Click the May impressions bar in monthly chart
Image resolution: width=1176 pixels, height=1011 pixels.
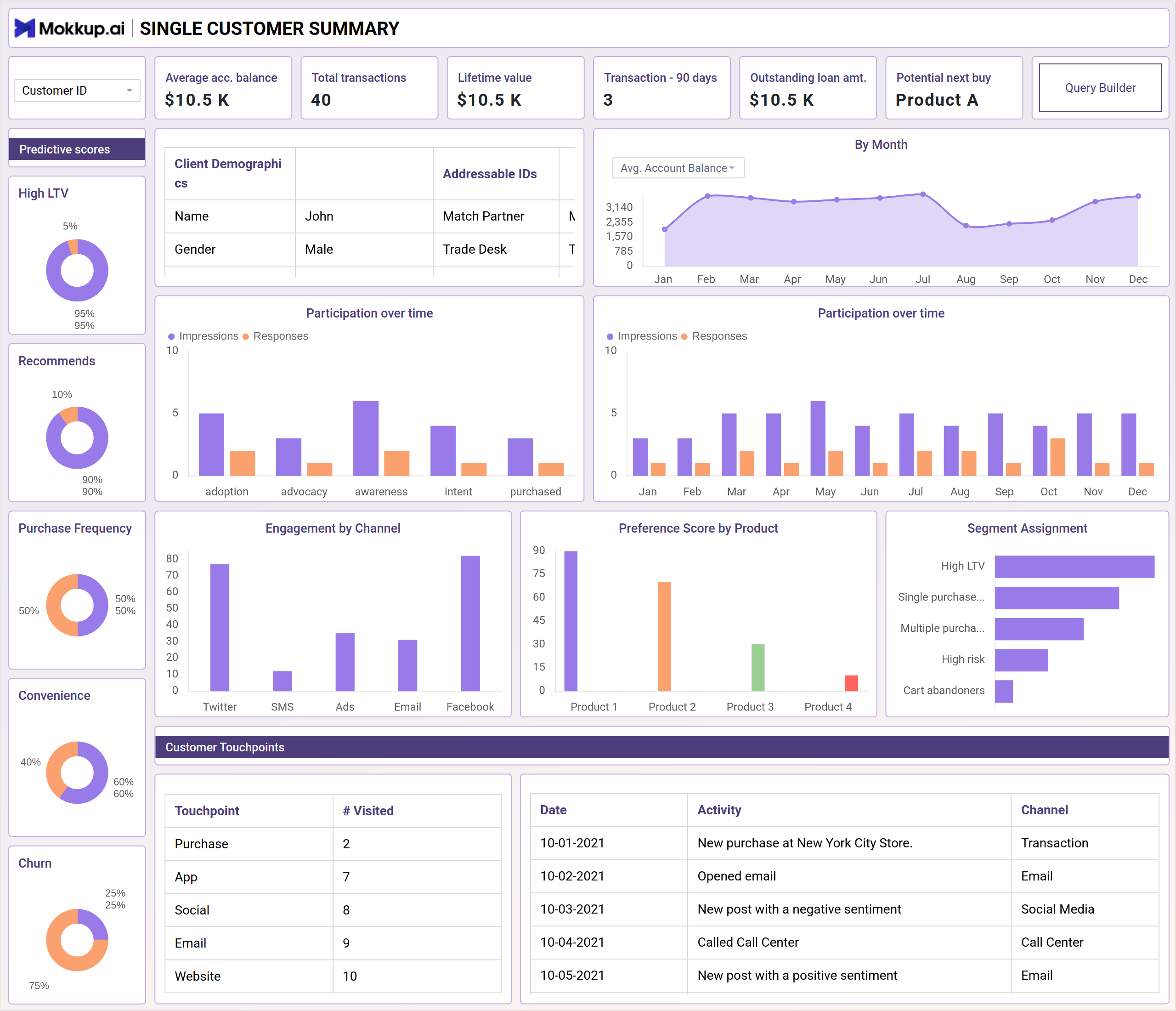click(818, 438)
